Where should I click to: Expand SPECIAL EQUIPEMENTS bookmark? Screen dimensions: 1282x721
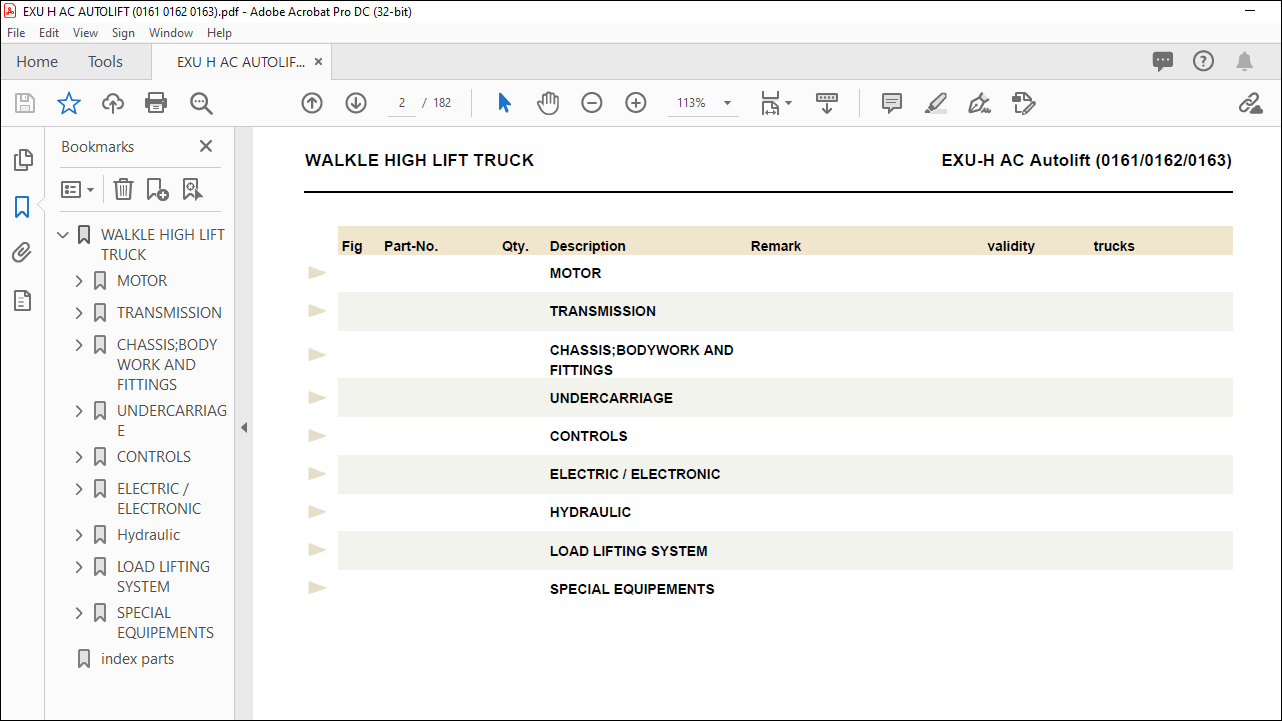[80, 613]
